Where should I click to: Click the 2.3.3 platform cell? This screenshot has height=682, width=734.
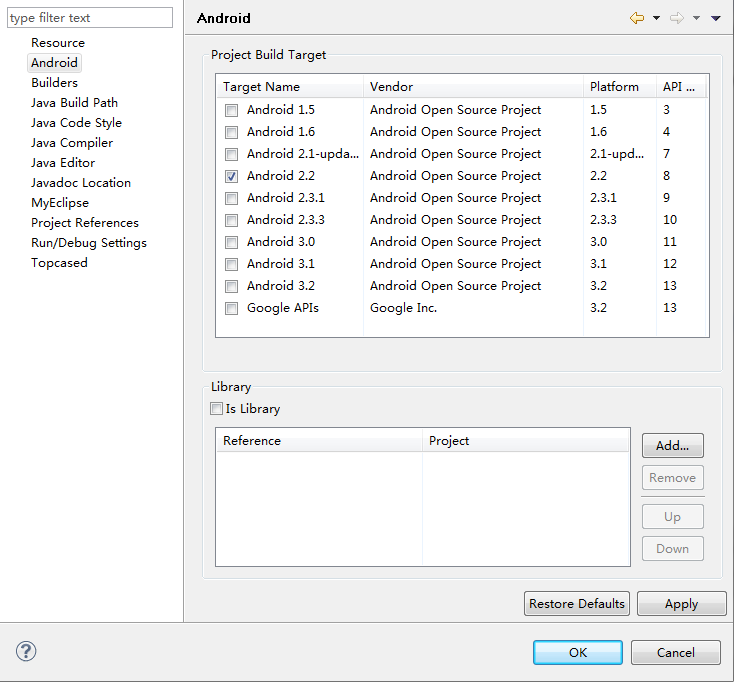[603, 220]
